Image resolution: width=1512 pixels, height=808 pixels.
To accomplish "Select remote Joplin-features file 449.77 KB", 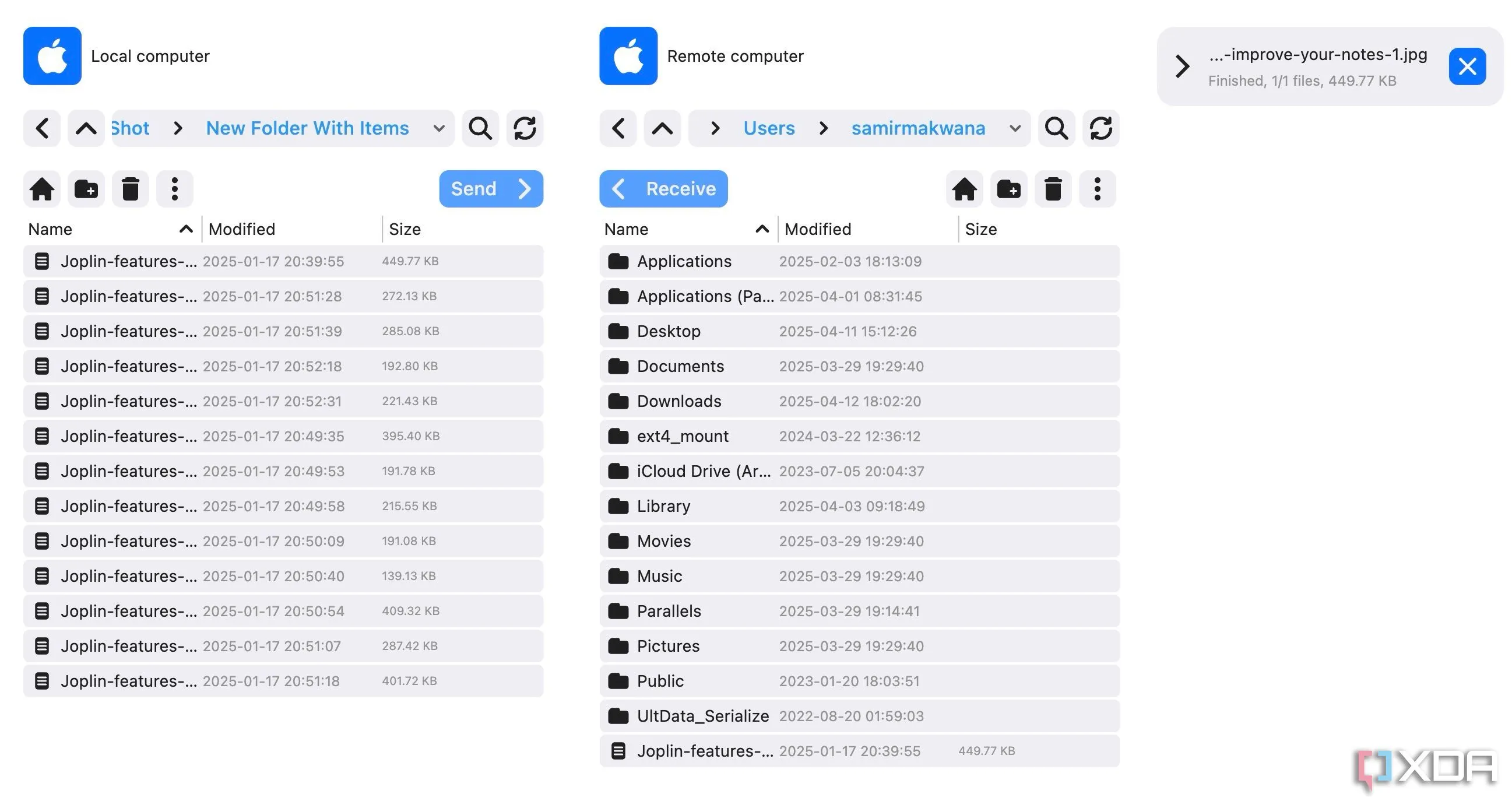I will (860, 751).
